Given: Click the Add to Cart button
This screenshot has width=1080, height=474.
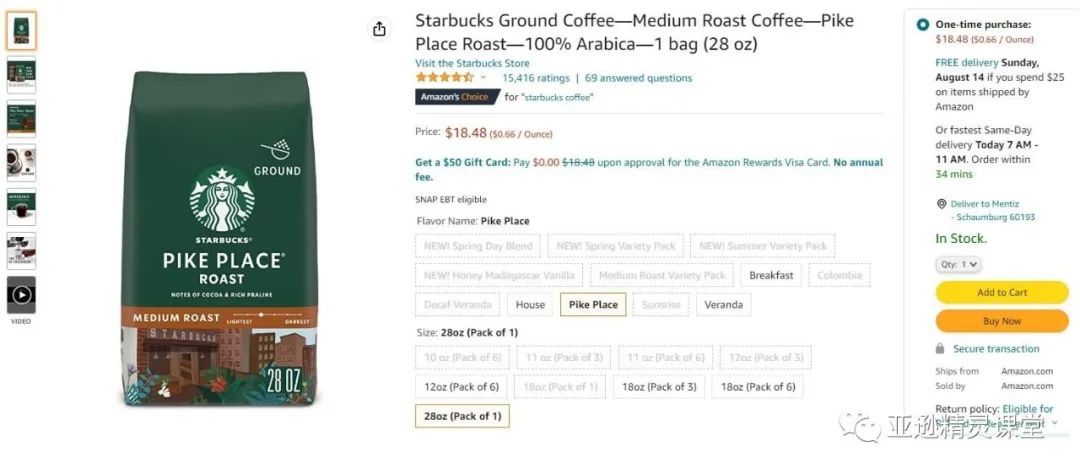Looking at the screenshot, I should tap(1001, 293).
